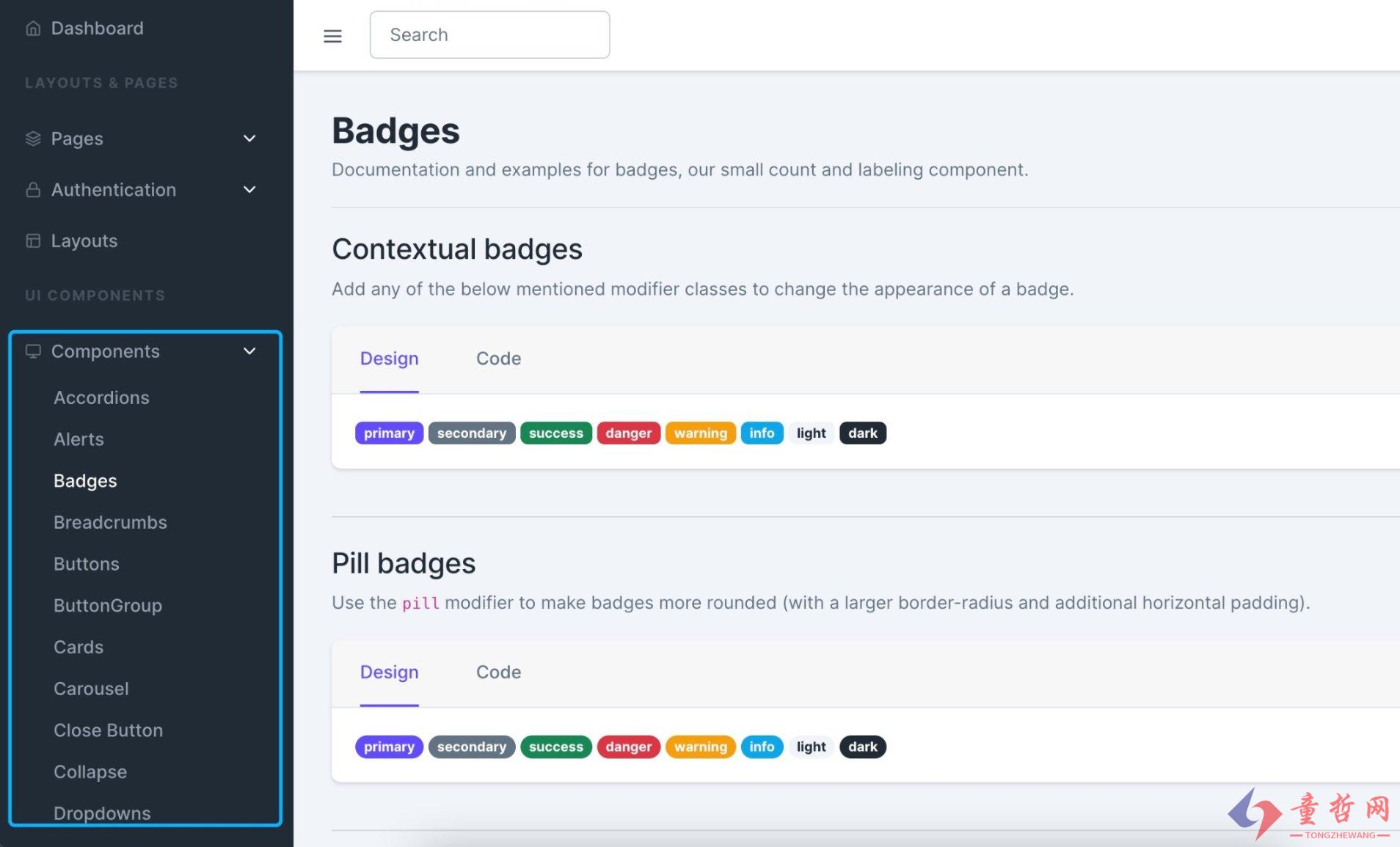1400x847 pixels.
Task: Open the Breadcrumbs component page
Action: 110,522
